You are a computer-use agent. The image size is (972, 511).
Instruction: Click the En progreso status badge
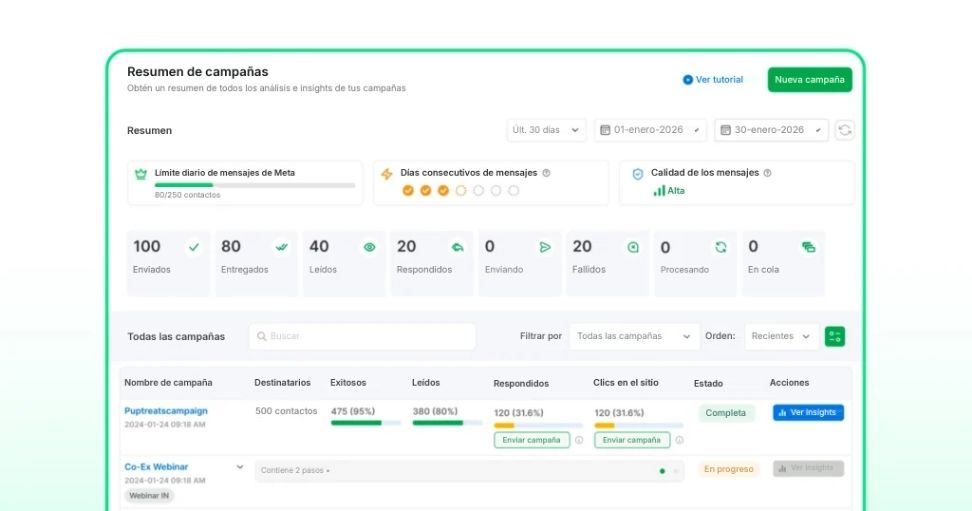[x=728, y=469]
